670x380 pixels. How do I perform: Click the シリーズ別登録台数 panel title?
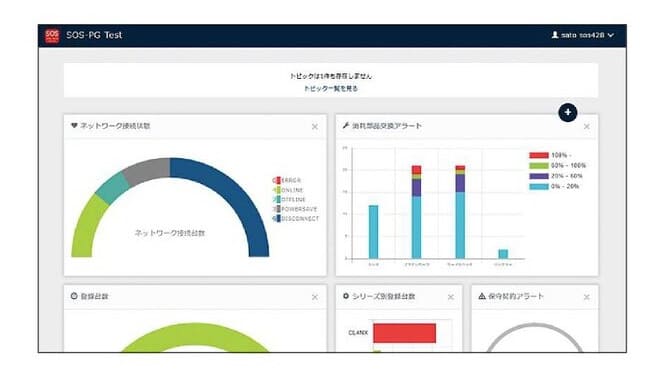(x=383, y=296)
